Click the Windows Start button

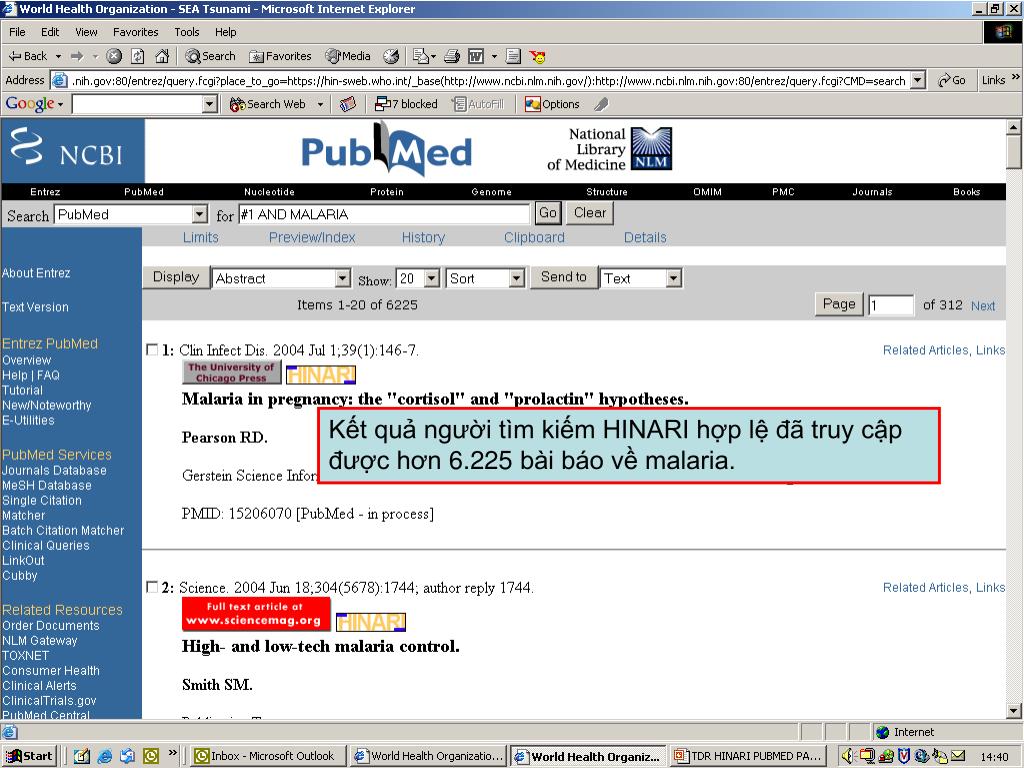click(29, 756)
